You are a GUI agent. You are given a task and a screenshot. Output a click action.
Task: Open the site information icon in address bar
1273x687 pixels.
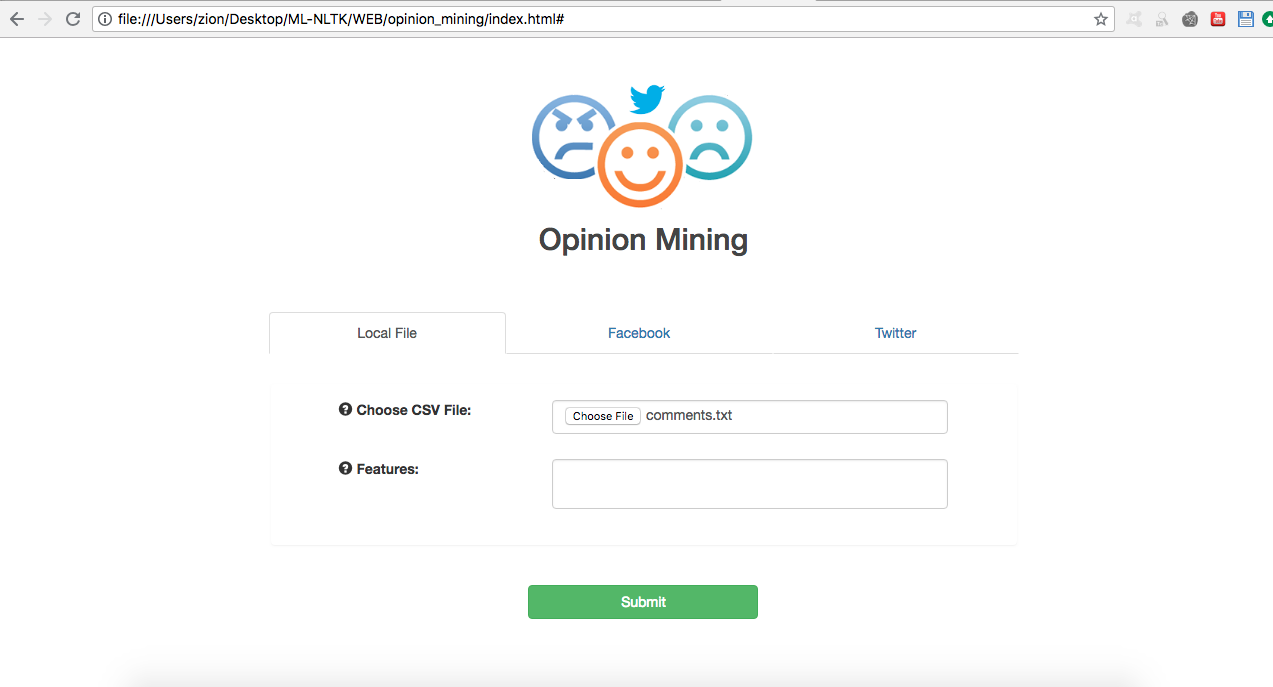tap(105, 19)
